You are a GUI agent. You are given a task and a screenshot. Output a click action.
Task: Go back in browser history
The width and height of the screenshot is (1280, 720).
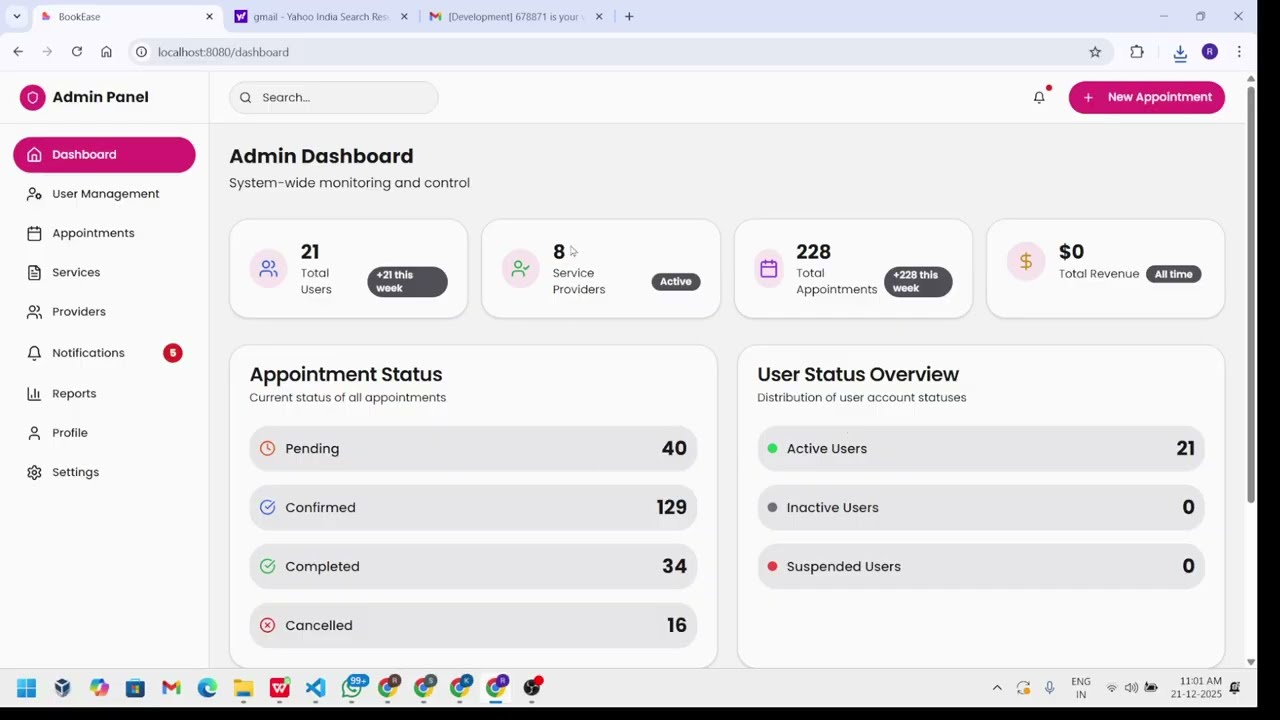point(18,52)
